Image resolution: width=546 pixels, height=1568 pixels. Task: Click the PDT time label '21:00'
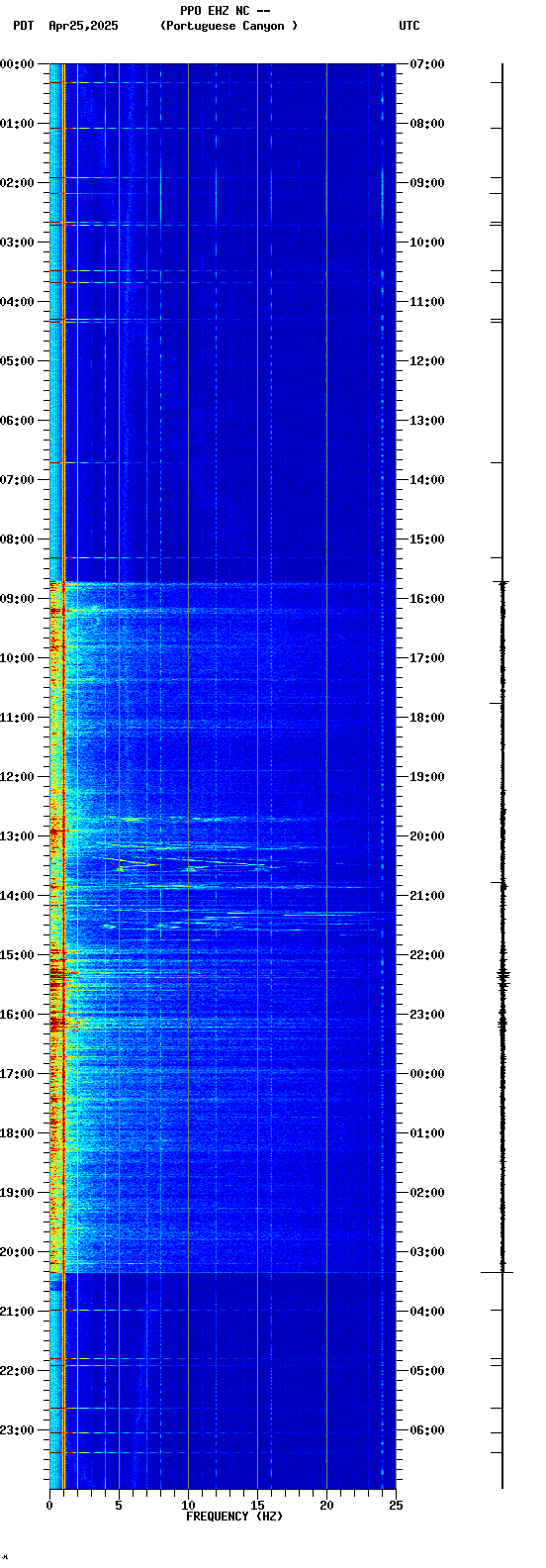click(17, 1312)
